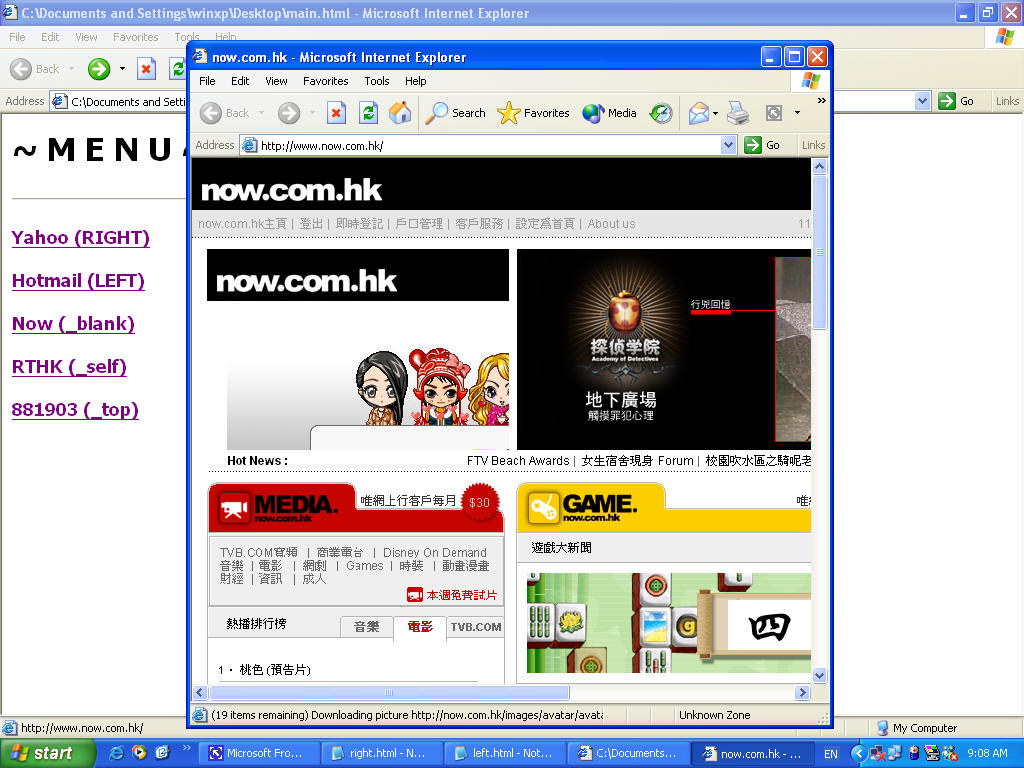This screenshot has width=1024, height=768.
Task: Click scroll down arrow in now.com.hk window
Action: tap(820, 676)
